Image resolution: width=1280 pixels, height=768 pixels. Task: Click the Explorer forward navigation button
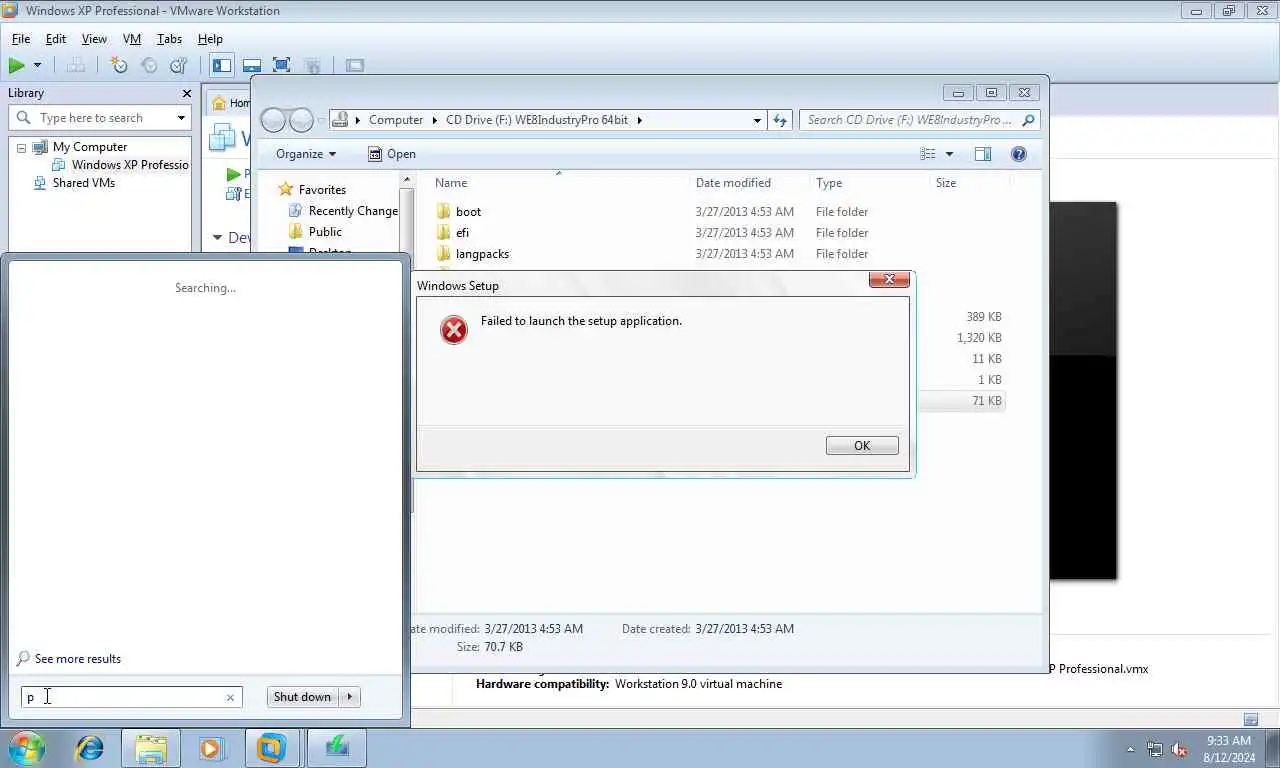click(301, 120)
